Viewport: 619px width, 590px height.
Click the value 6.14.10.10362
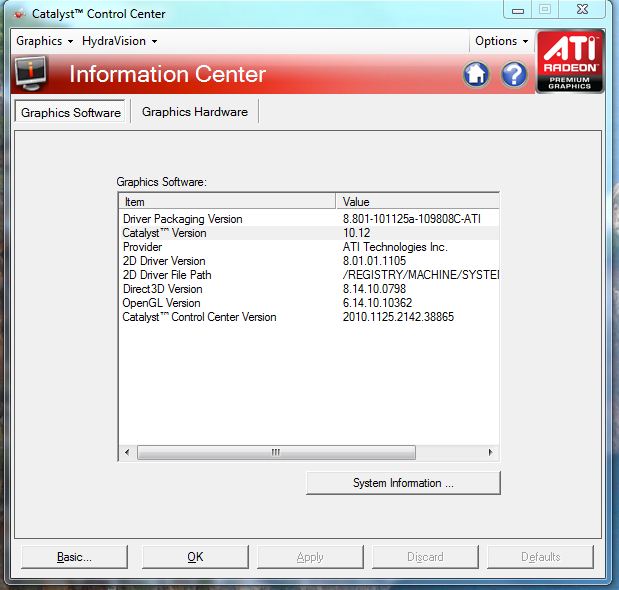pyautogui.click(x=377, y=303)
